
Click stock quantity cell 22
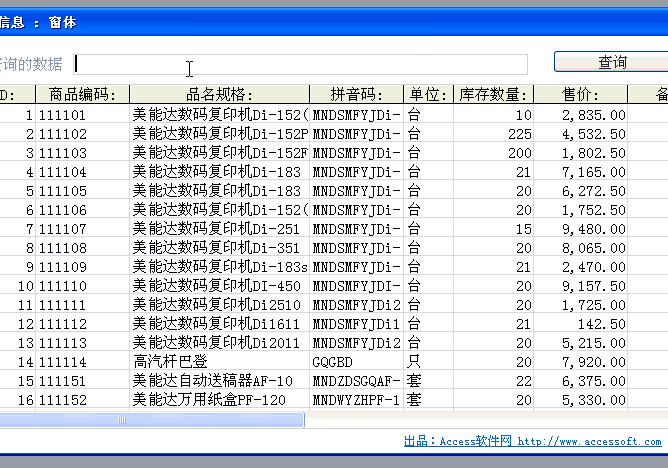494,381
